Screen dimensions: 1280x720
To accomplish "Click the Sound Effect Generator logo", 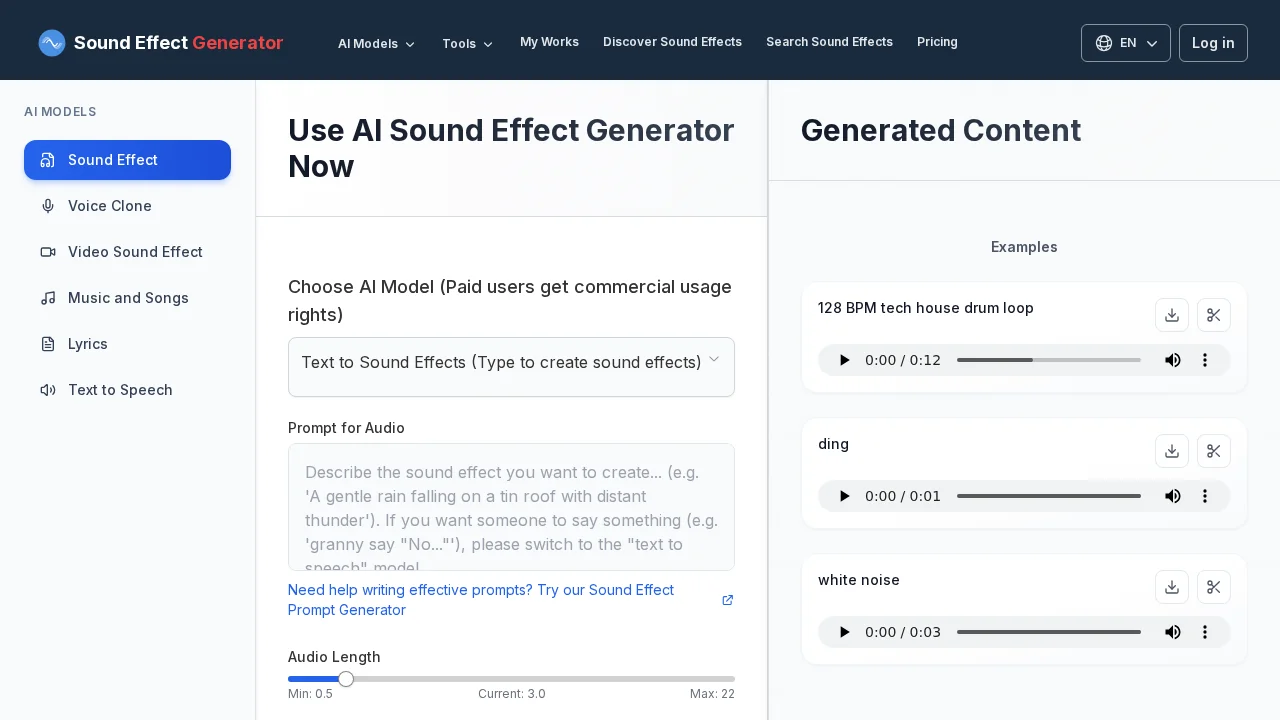I will click(161, 43).
